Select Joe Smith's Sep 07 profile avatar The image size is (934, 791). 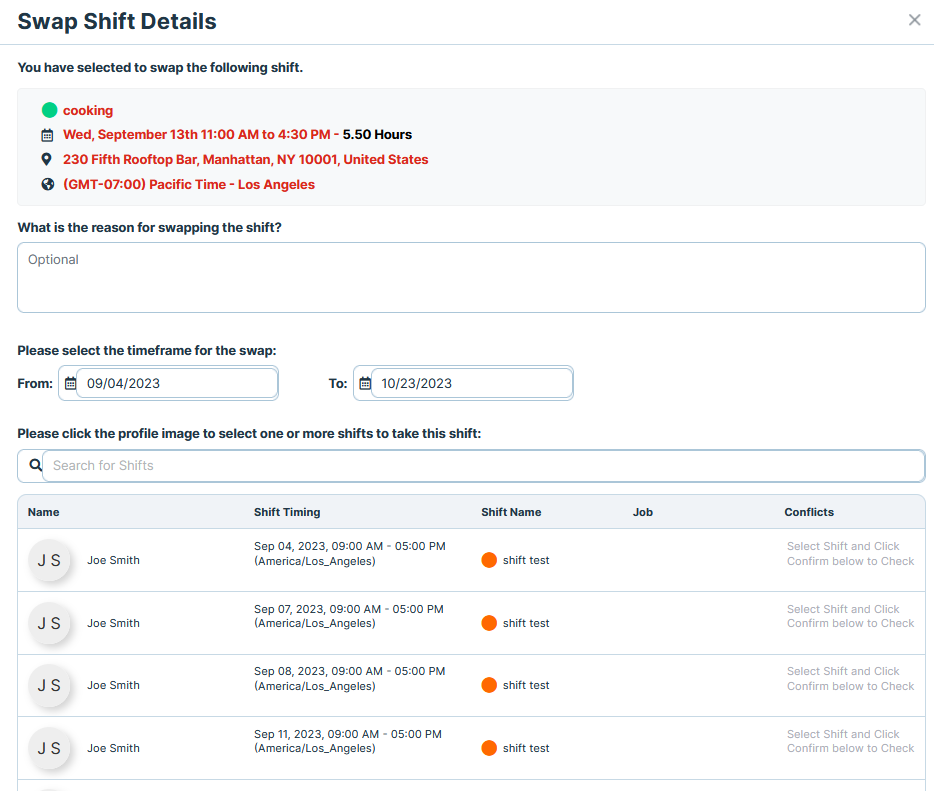click(49, 623)
